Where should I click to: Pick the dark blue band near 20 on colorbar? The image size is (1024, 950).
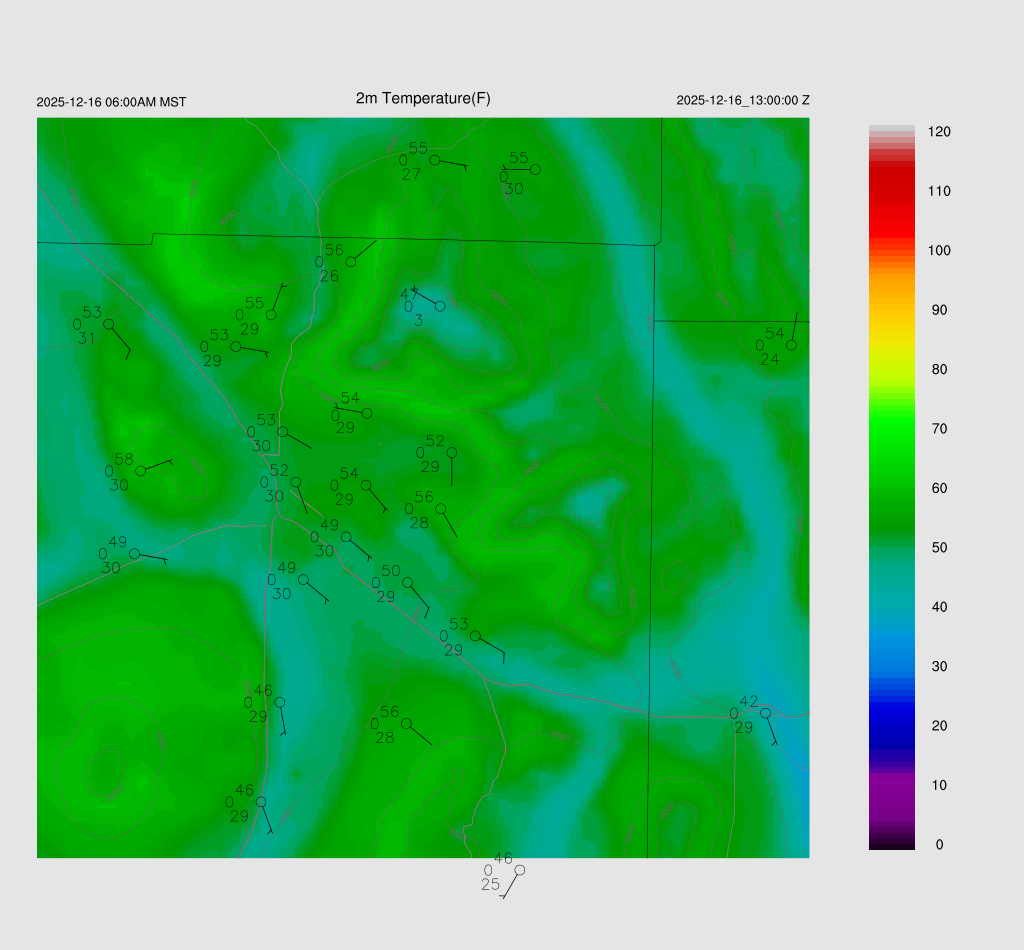coord(892,725)
